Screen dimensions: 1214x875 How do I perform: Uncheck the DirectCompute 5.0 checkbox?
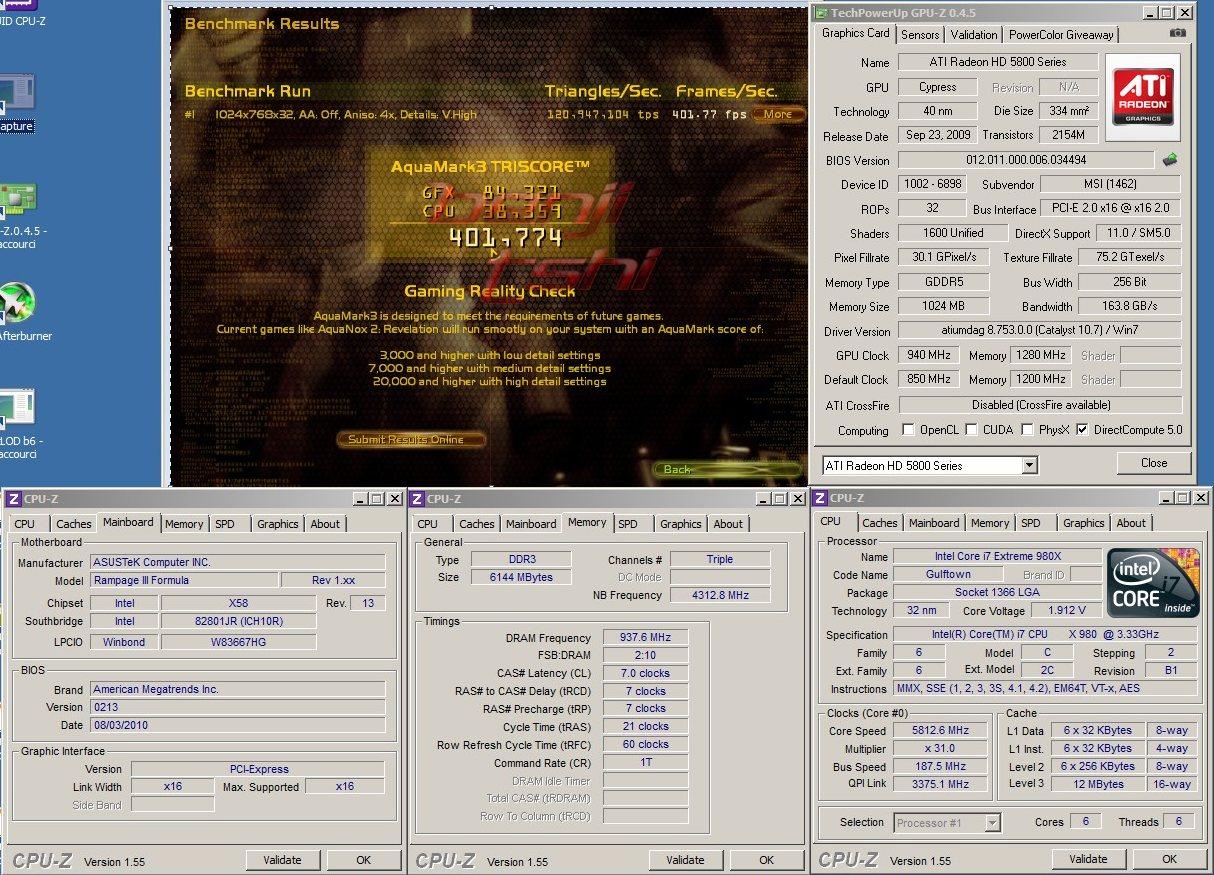(1082, 430)
